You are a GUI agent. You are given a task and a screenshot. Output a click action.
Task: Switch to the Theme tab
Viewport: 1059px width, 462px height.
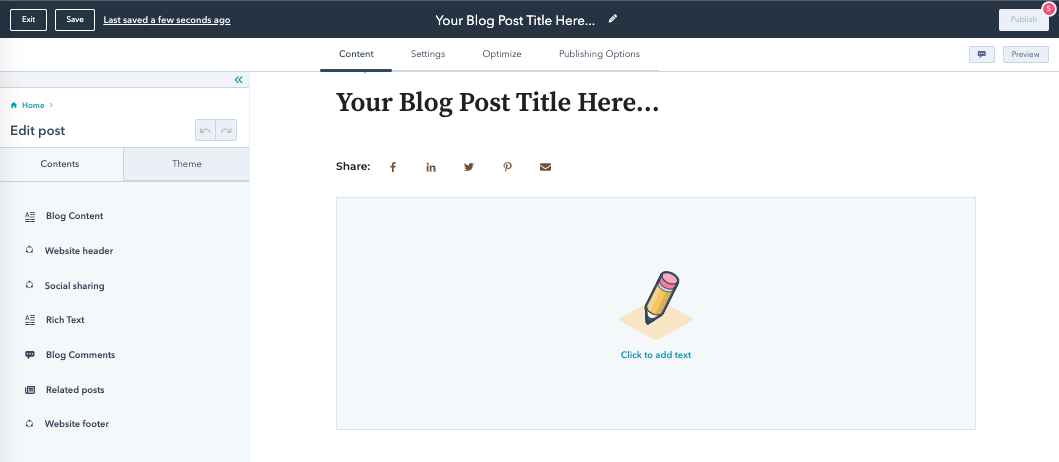coord(186,164)
